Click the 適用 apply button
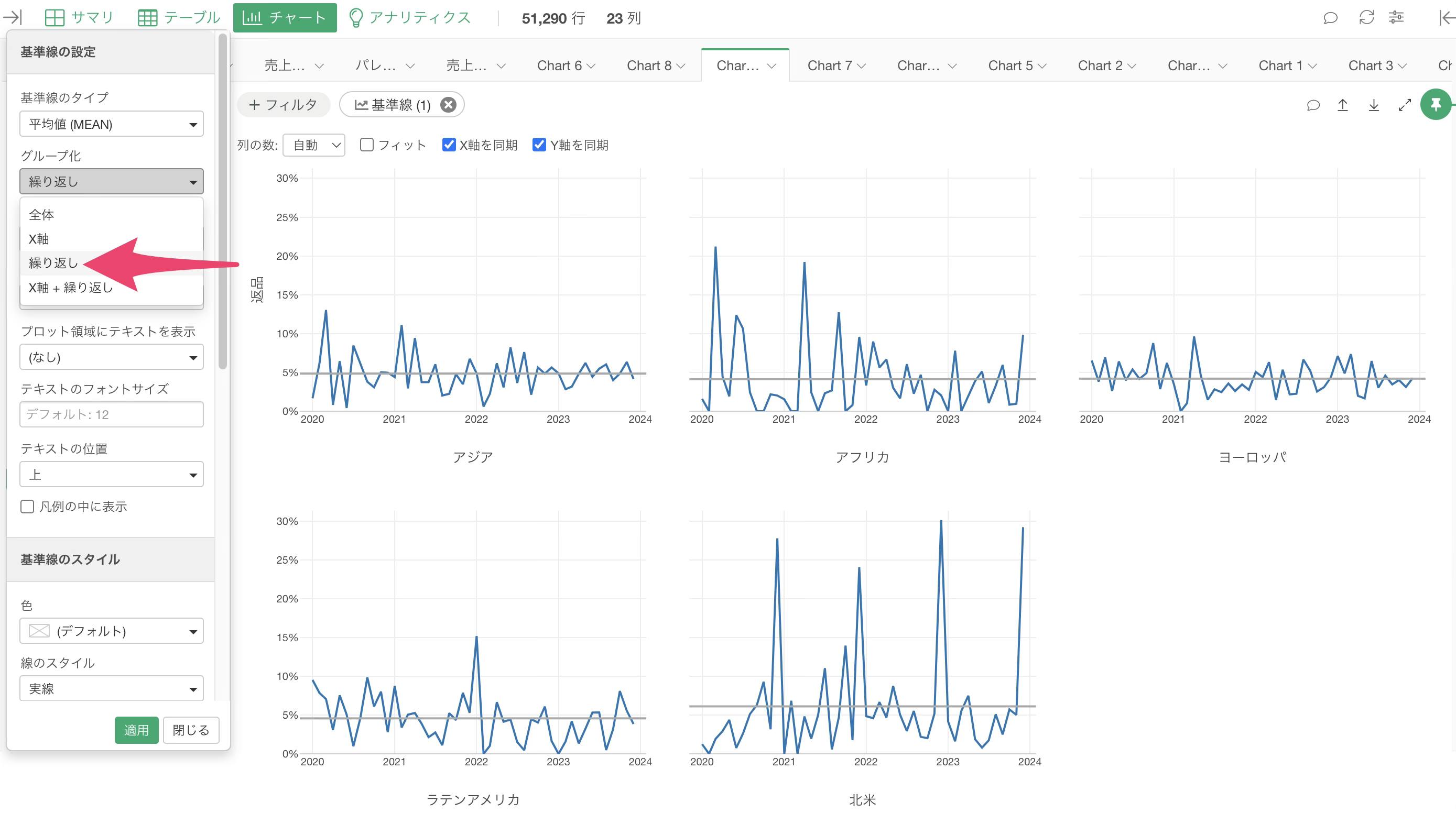This screenshot has width=1456, height=813. 136,730
